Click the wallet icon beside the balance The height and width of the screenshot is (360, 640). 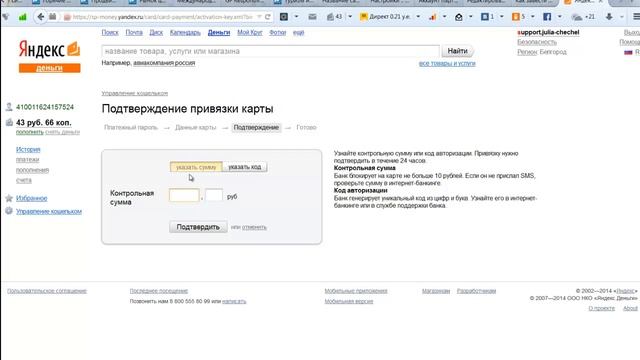click(9, 122)
